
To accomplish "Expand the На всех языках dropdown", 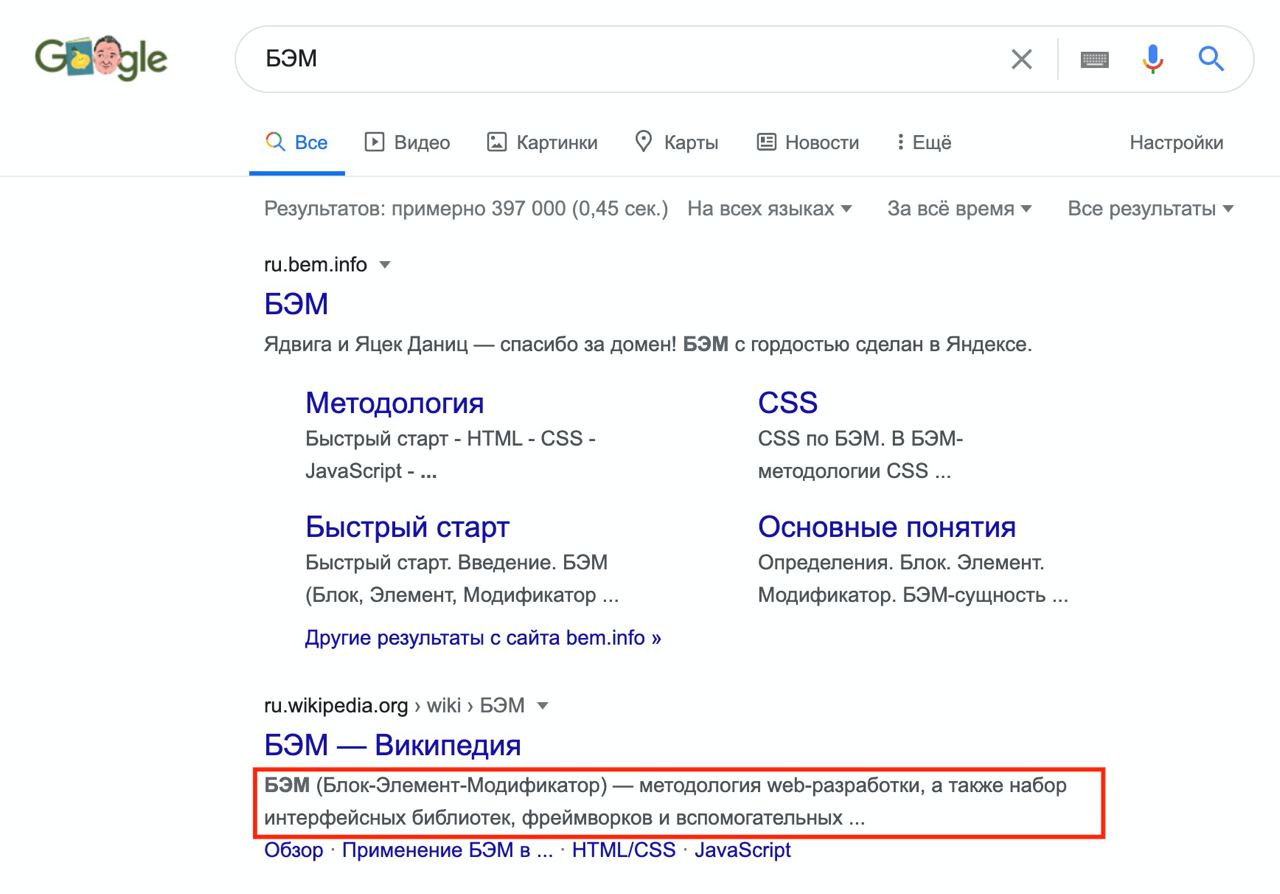I will click(x=769, y=209).
